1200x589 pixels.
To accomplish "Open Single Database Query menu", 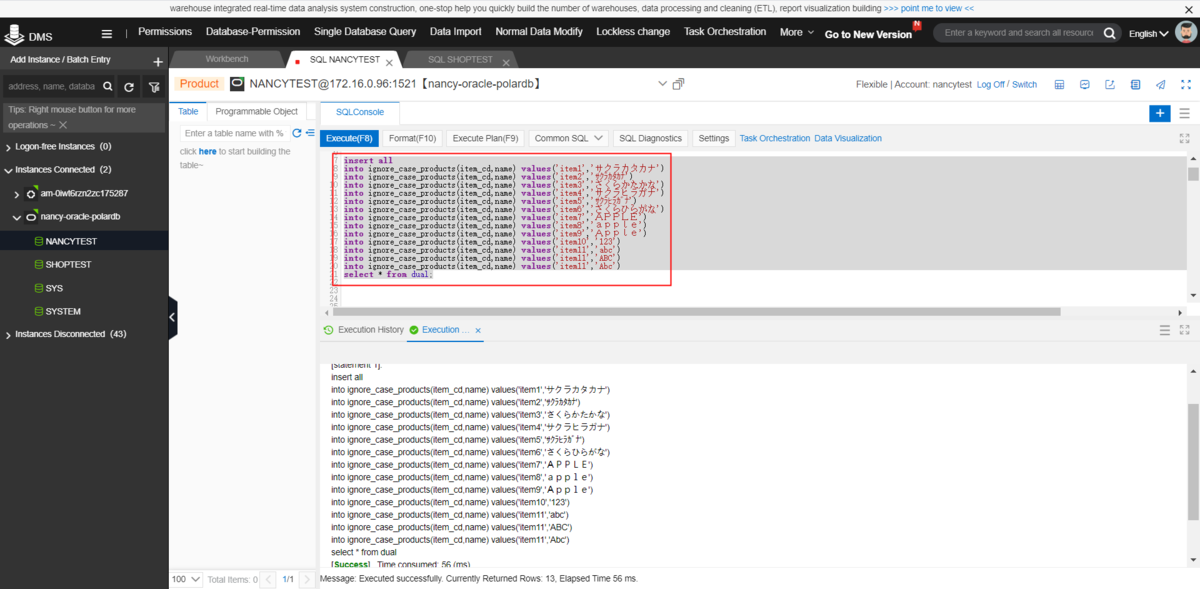I will click(x=365, y=32).
